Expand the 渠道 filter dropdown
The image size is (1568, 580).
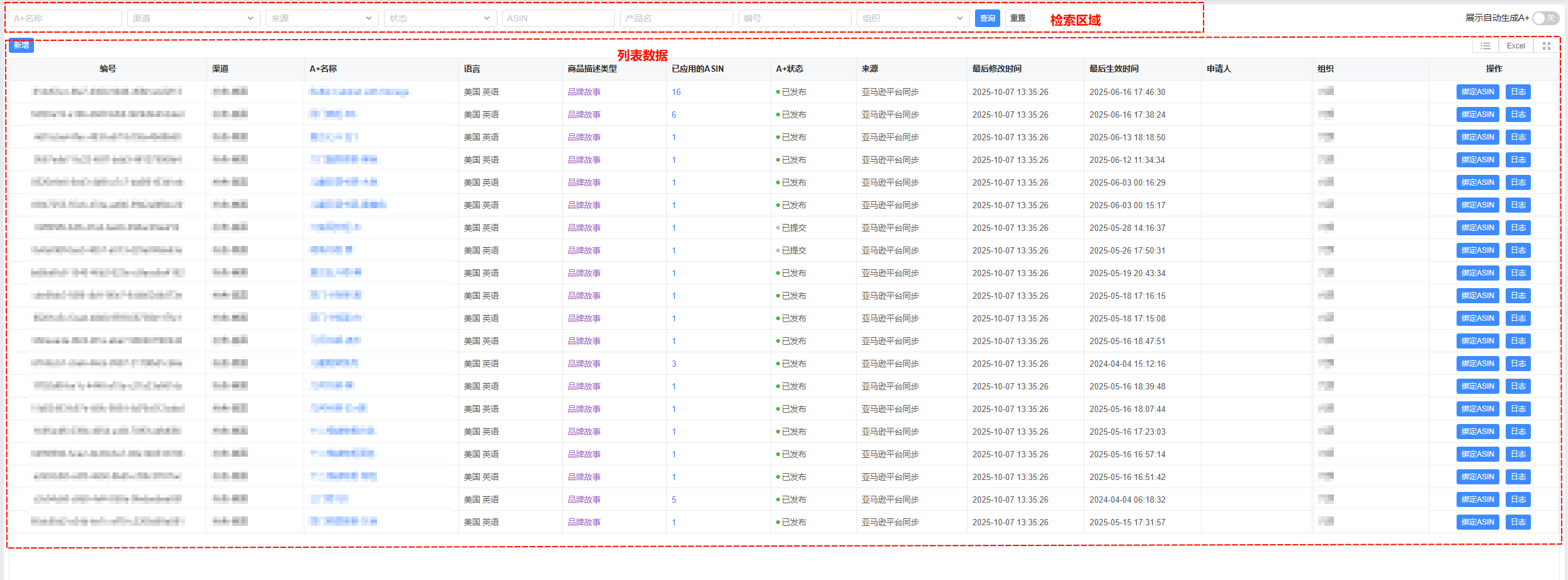point(193,18)
